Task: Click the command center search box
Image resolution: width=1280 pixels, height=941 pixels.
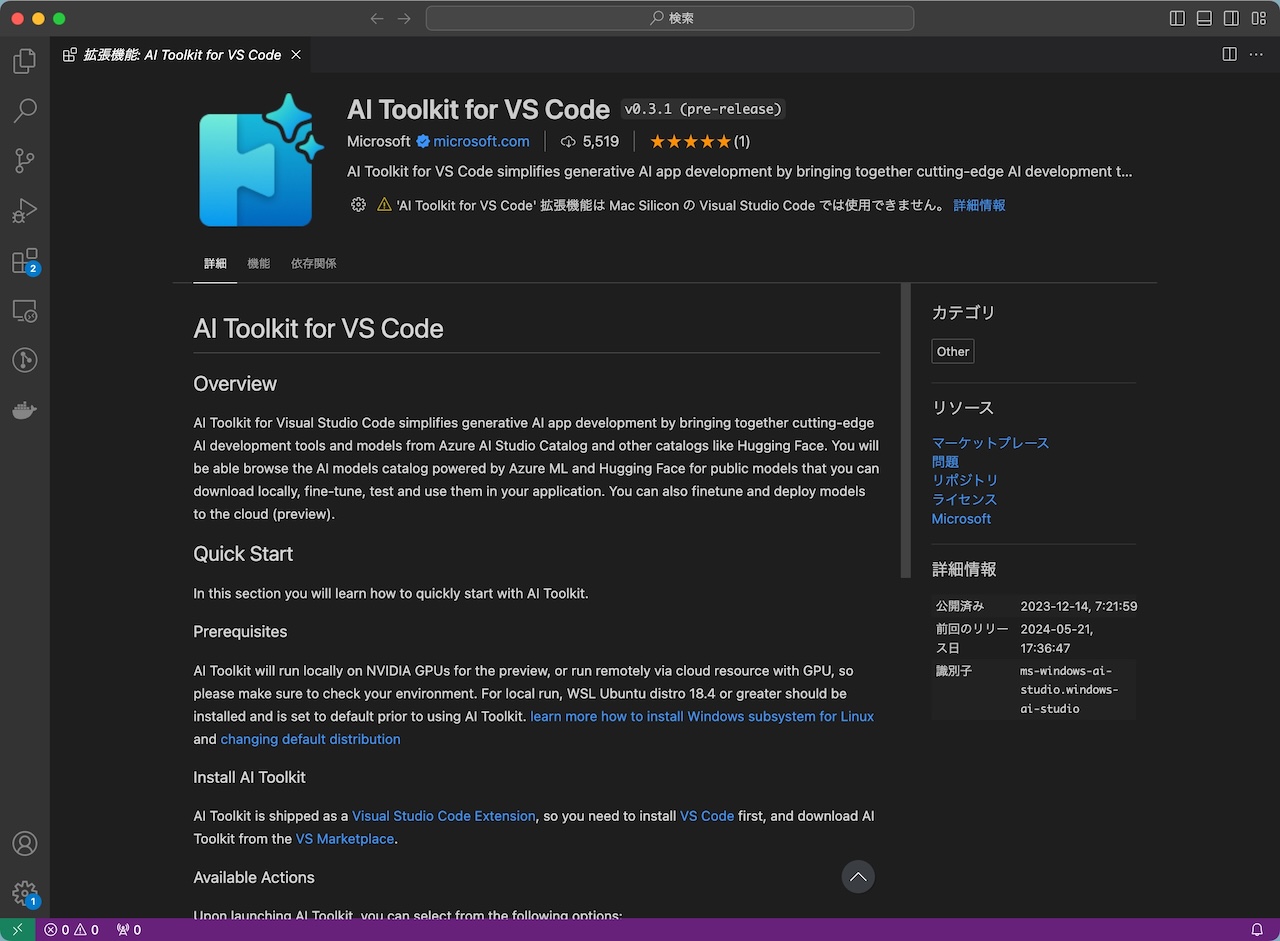Action: [670, 18]
